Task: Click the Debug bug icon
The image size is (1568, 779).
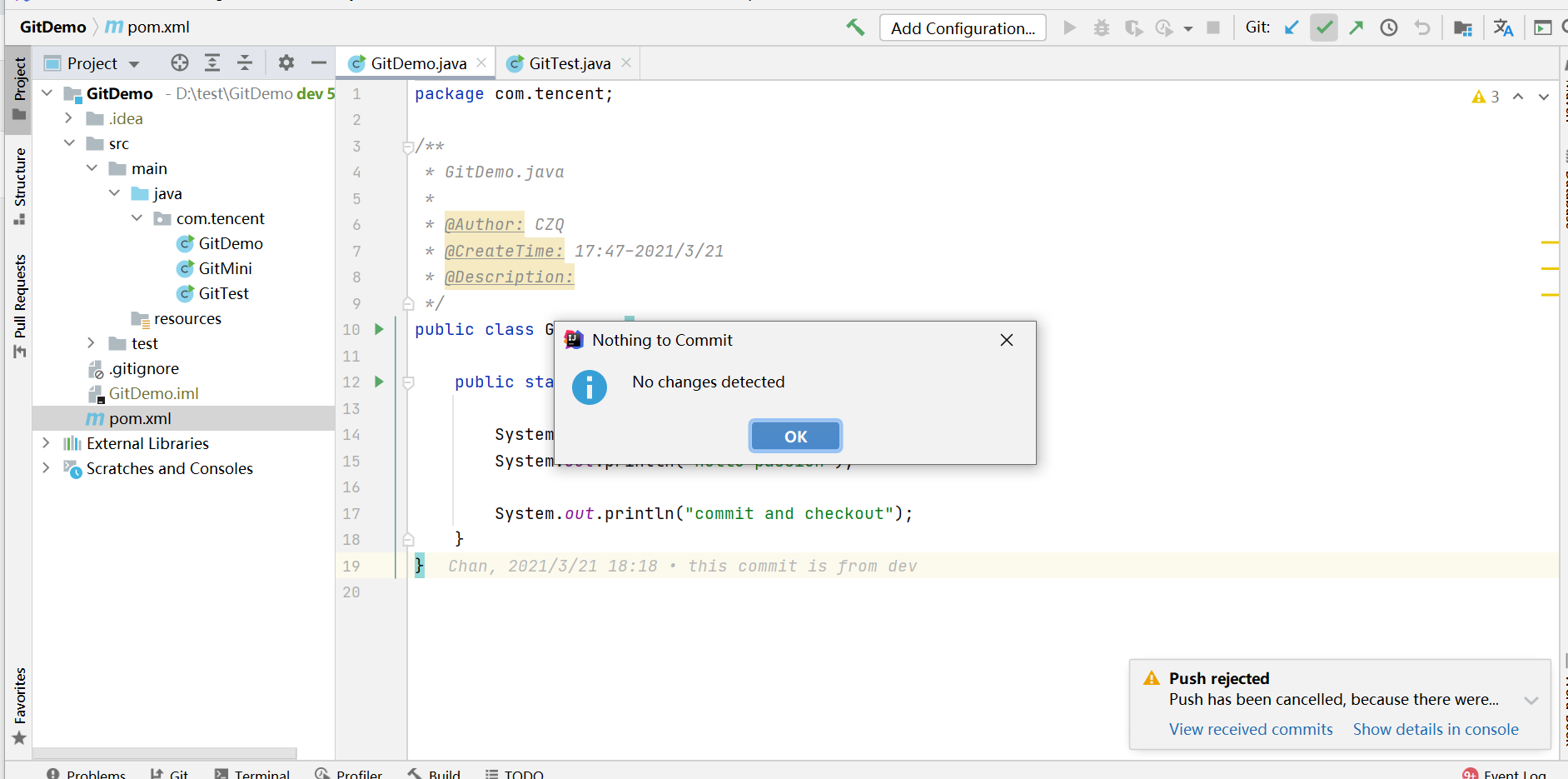Action: pos(1102,27)
